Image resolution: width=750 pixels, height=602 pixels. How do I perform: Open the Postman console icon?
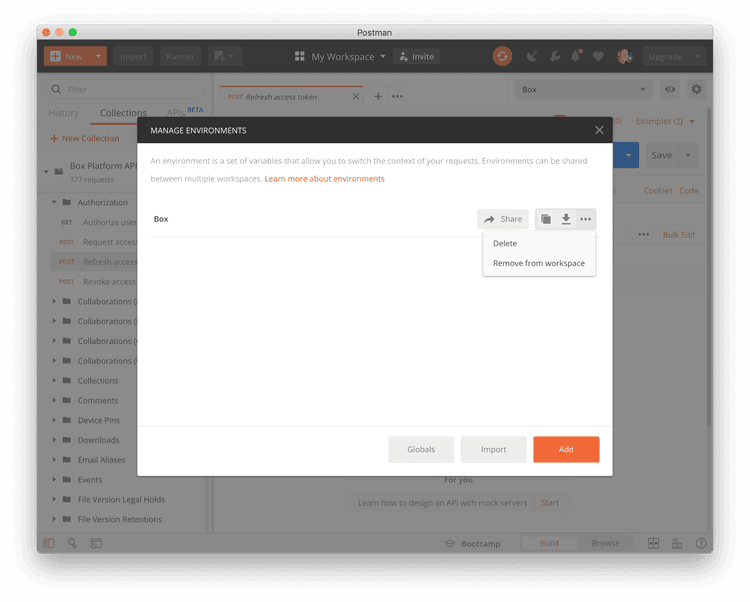(x=96, y=543)
